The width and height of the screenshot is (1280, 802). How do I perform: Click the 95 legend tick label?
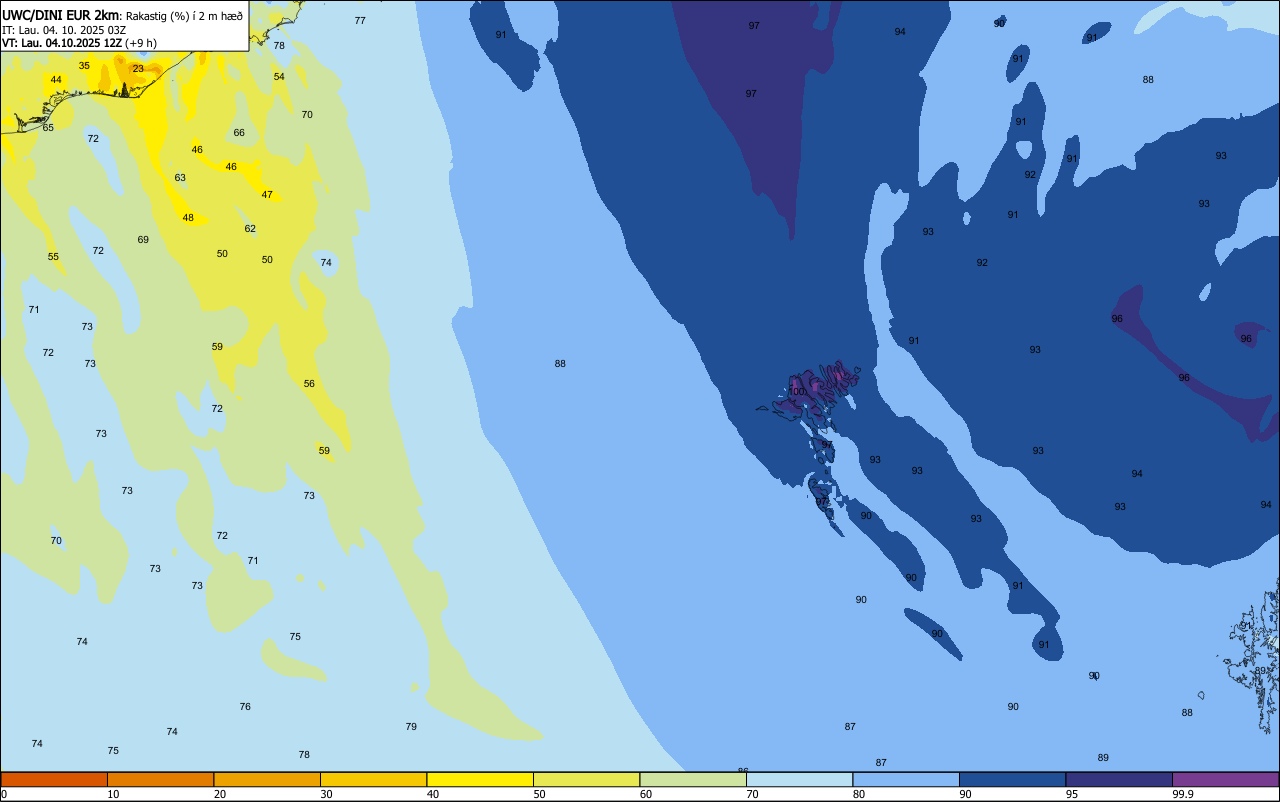[x=1071, y=794]
